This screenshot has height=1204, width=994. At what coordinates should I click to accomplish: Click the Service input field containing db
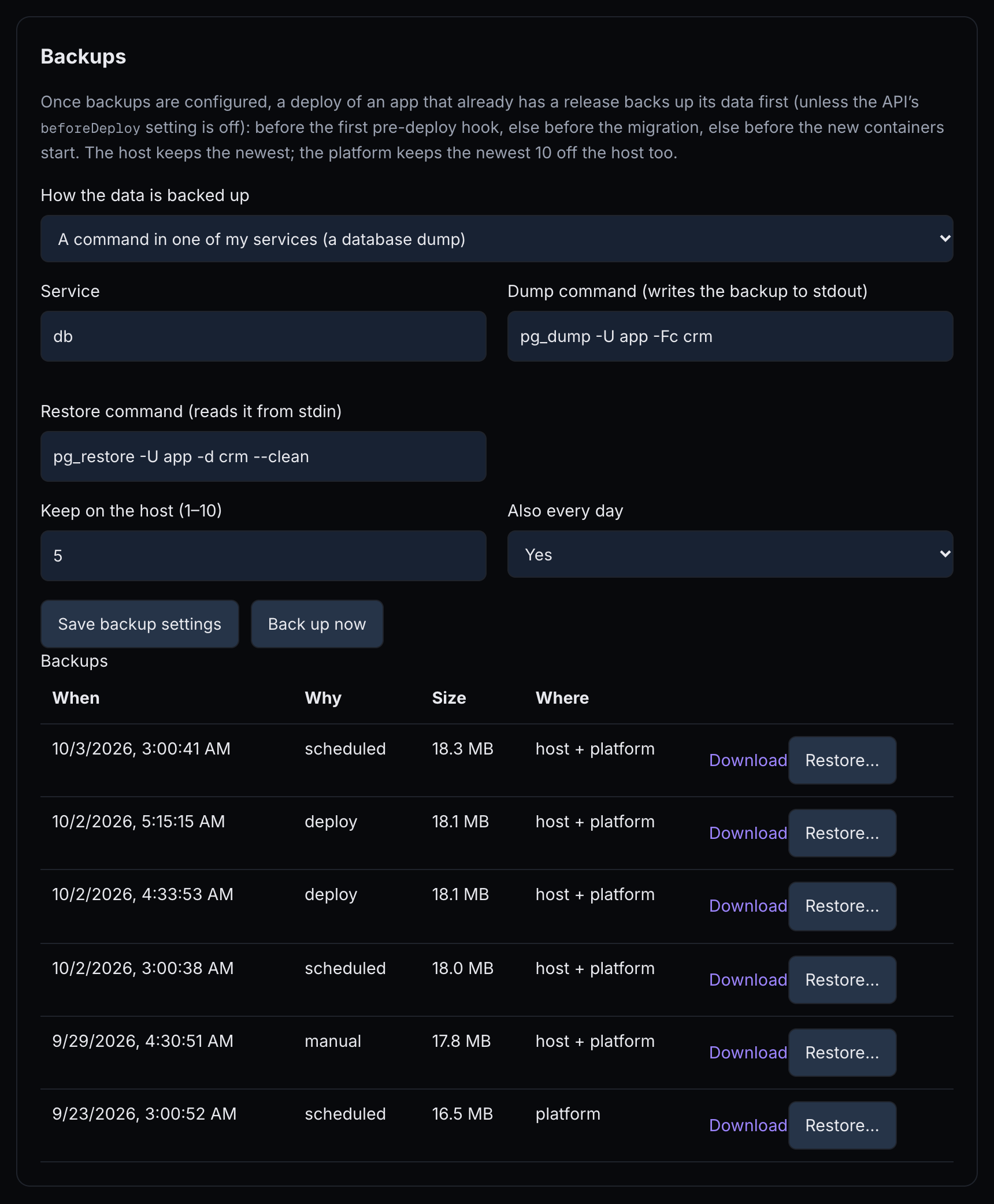[263, 336]
